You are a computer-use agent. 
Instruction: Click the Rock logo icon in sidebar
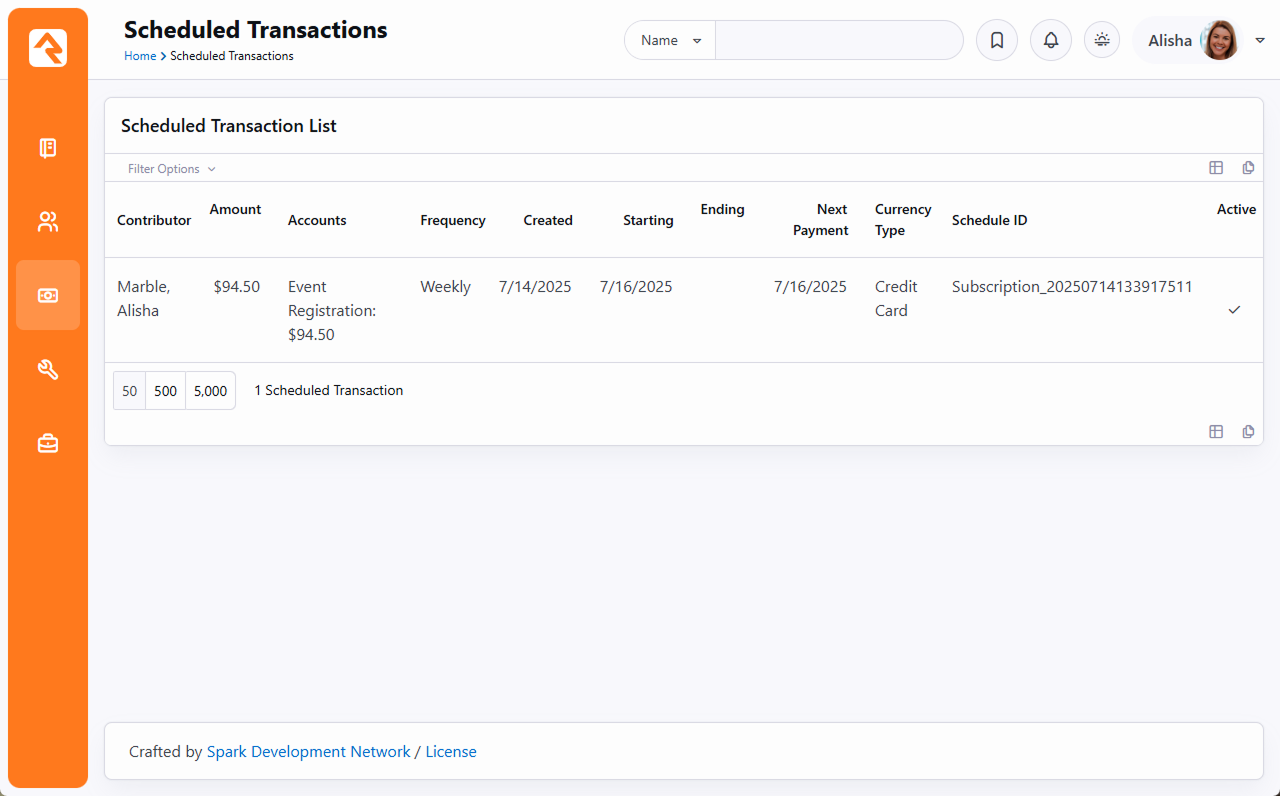click(x=48, y=48)
